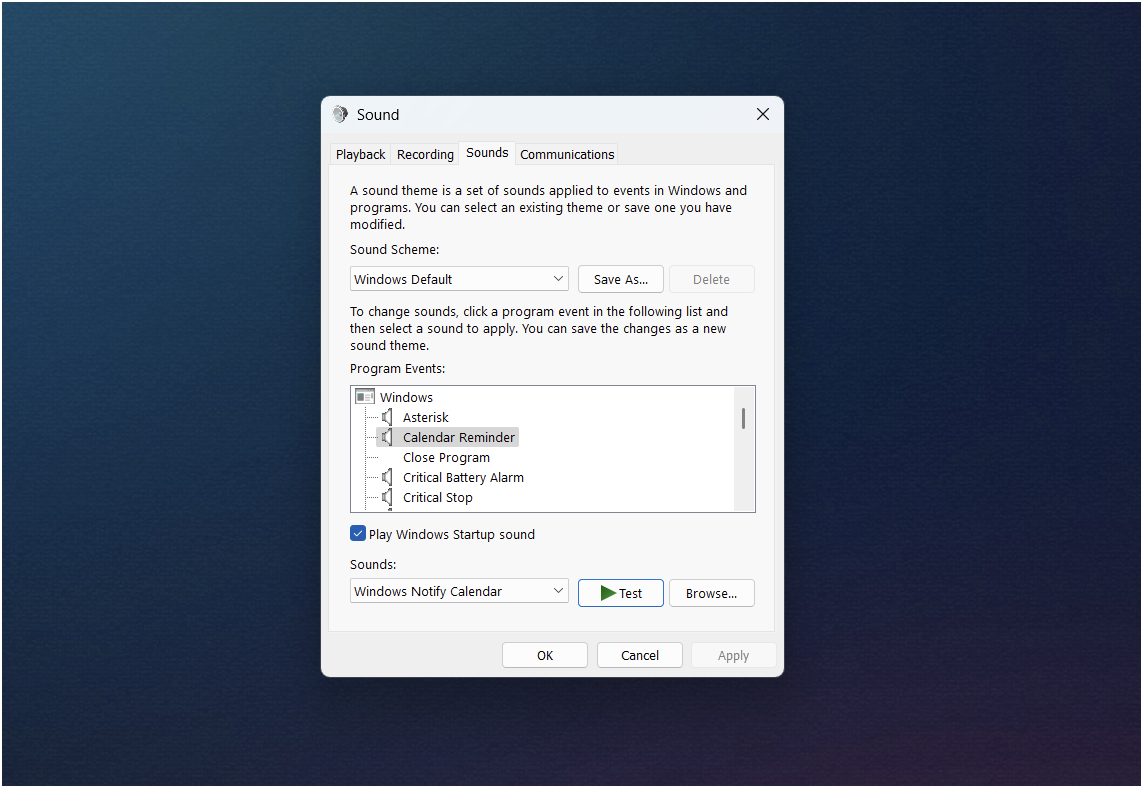Image resolution: width=1143 pixels, height=788 pixels.
Task: Open the Sound Scheme dropdown
Action: coord(459,279)
